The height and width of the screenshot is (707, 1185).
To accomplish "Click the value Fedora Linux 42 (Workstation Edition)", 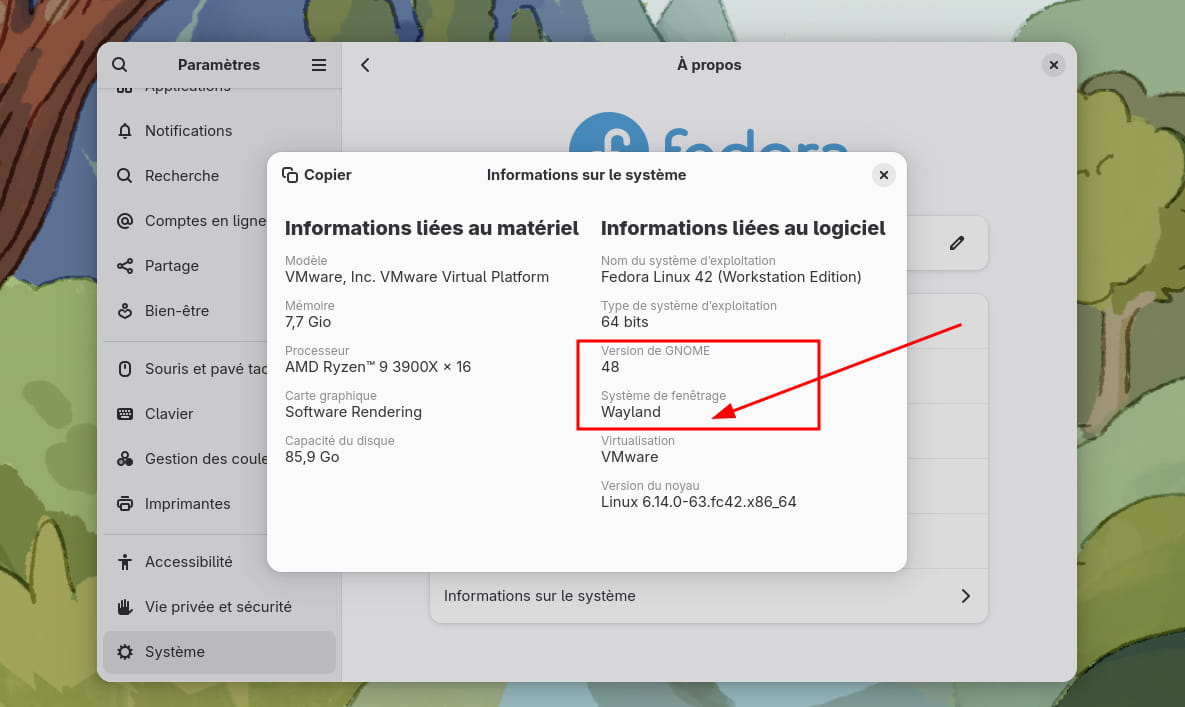I will 731,277.
